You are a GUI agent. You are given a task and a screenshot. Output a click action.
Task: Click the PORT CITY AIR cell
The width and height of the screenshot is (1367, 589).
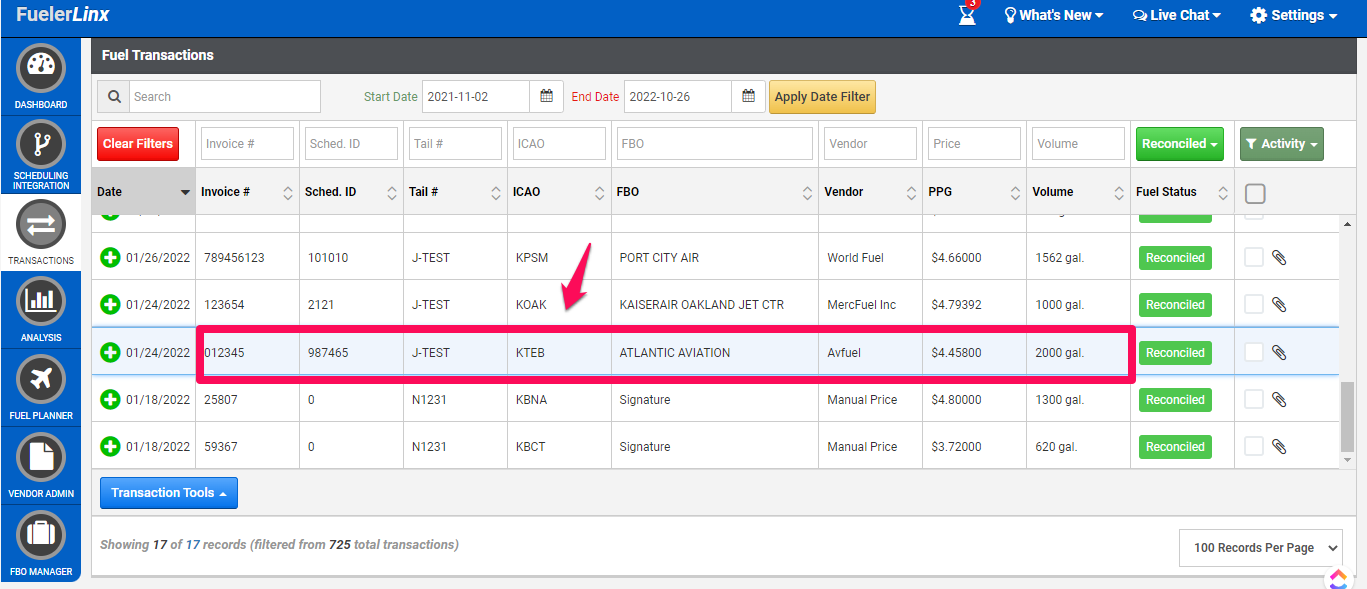pyautogui.click(x=715, y=258)
